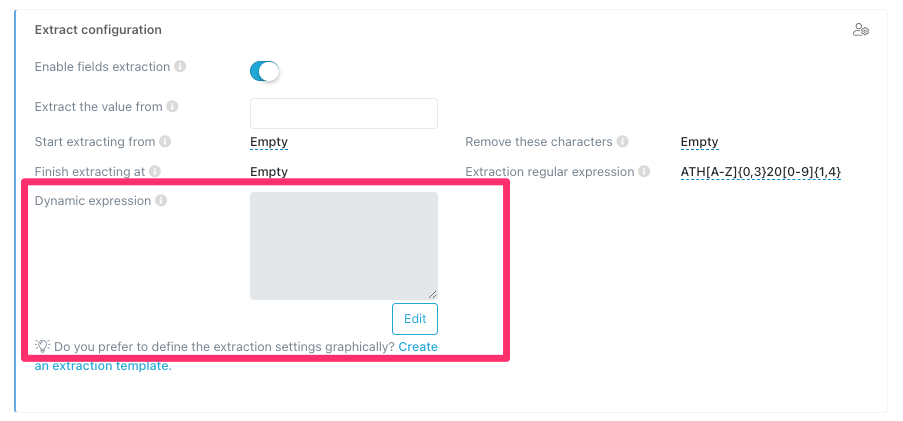Click the text area resize handle

pyautogui.click(x=433, y=295)
